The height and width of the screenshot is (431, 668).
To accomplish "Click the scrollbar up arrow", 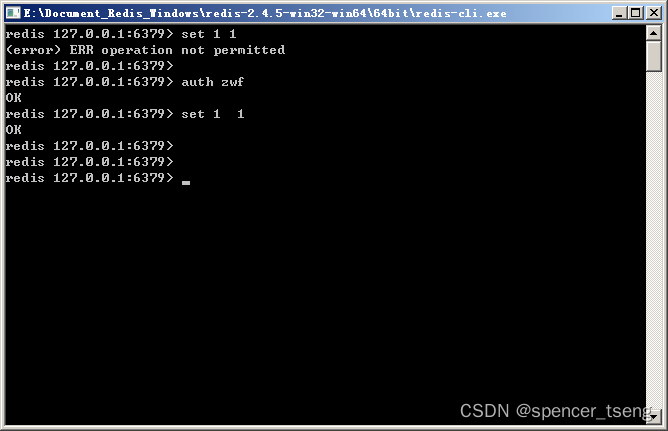I will click(x=654, y=33).
